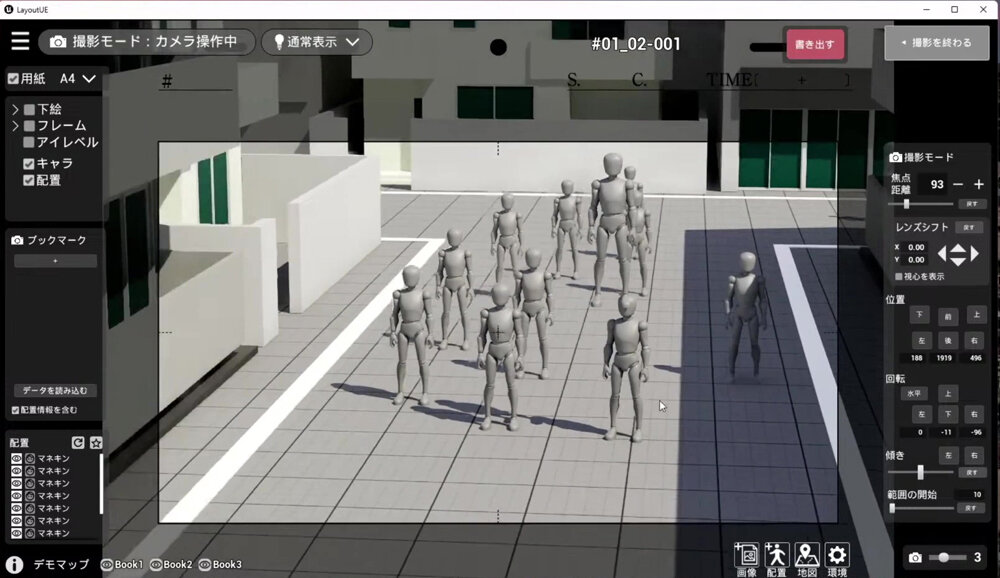
Task: Open the 地図 map icon
Action: click(806, 556)
